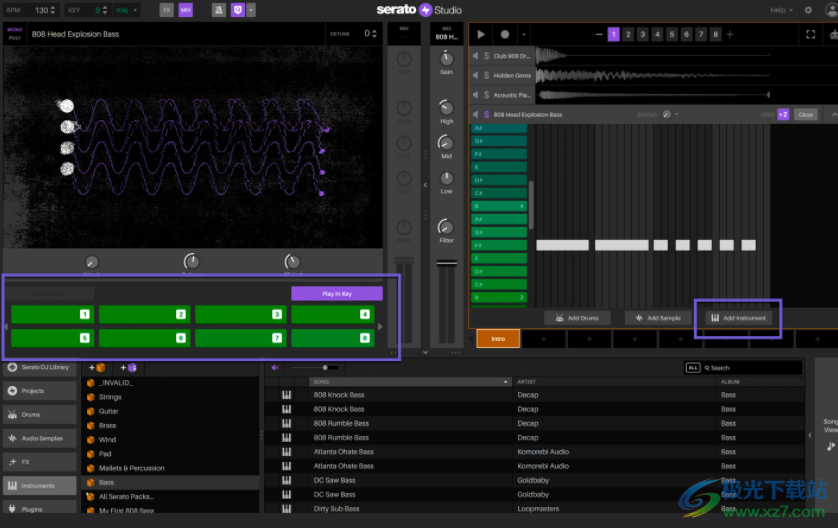Click Add Drums button
This screenshot has height=528, width=838.
coord(577,318)
